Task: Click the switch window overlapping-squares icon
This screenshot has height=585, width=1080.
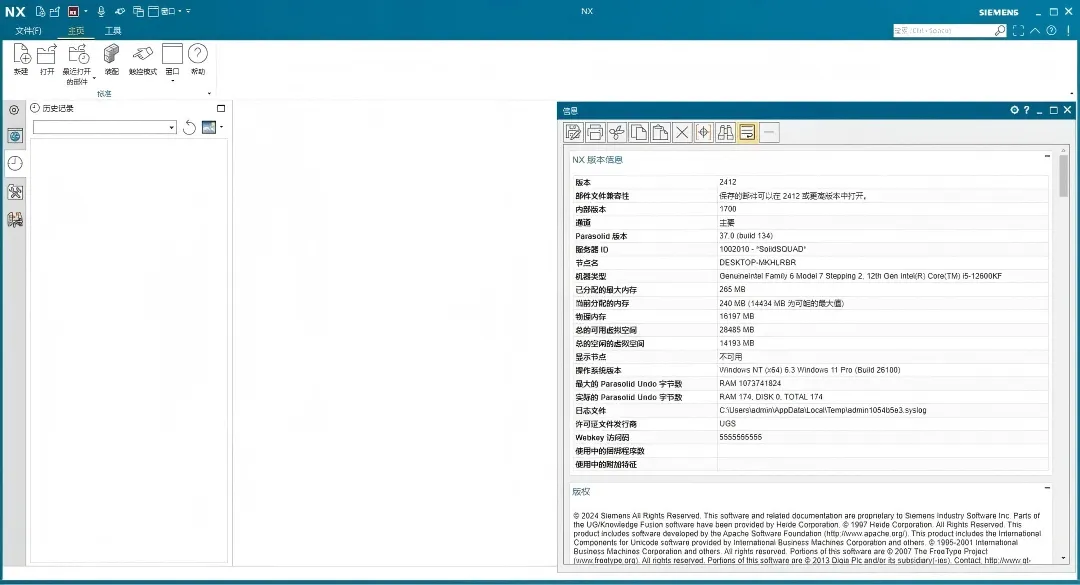Action: (138, 11)
